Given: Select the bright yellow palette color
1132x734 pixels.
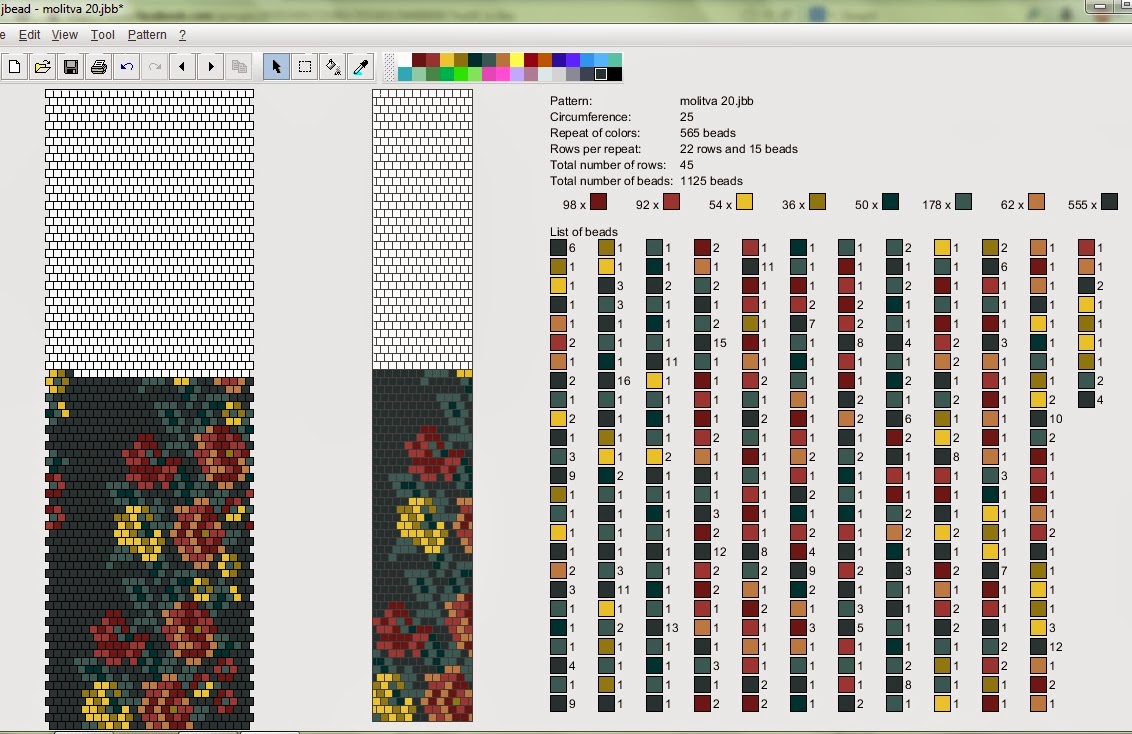Looking at the screenshot, I should point(517,60).
